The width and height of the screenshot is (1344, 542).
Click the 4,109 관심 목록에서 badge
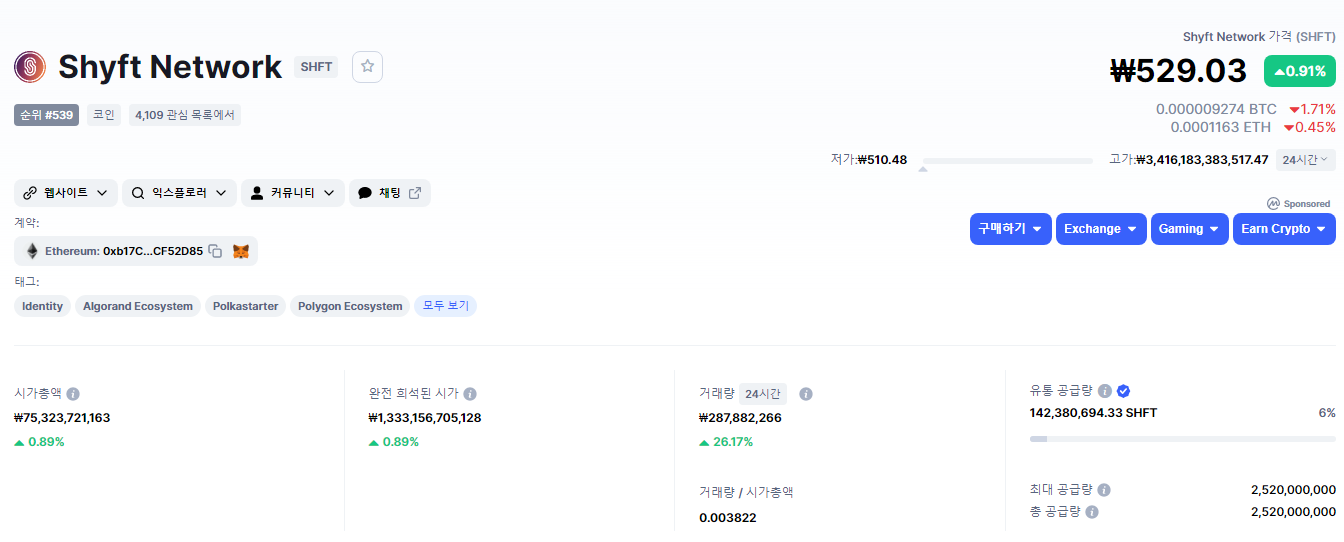pos(185,115)
